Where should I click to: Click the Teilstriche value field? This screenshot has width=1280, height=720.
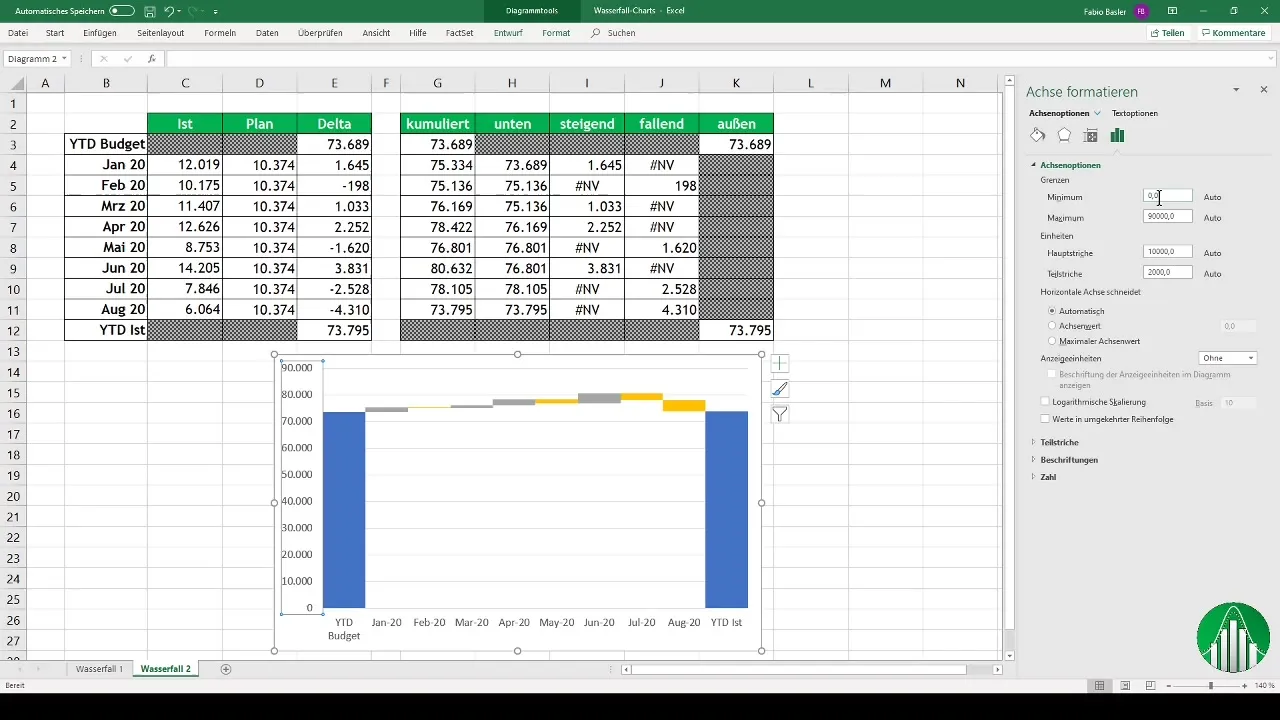pyautogui.click(x=1168, y=272)
